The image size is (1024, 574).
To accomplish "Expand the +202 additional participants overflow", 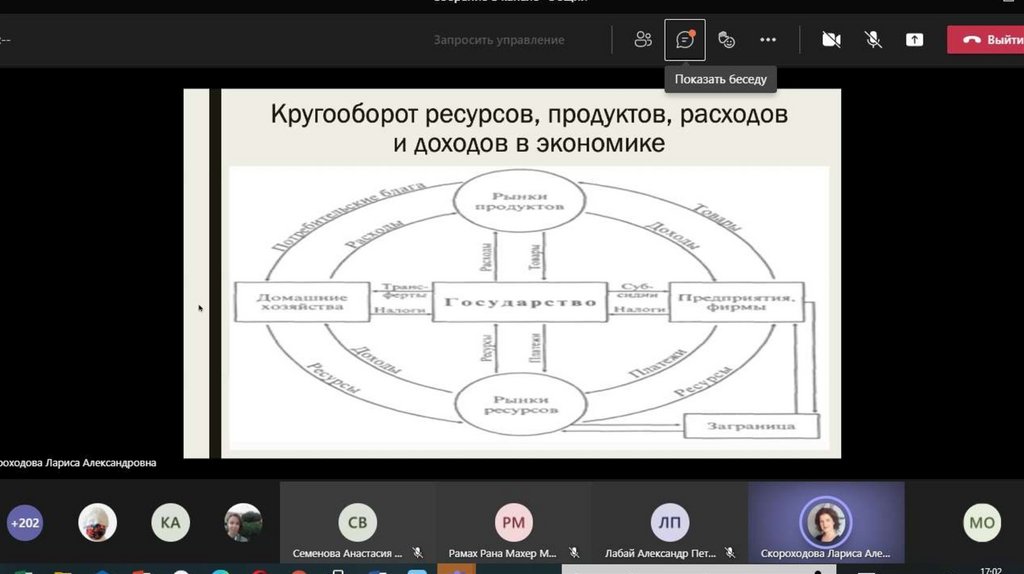I will [x=25, y=522].
